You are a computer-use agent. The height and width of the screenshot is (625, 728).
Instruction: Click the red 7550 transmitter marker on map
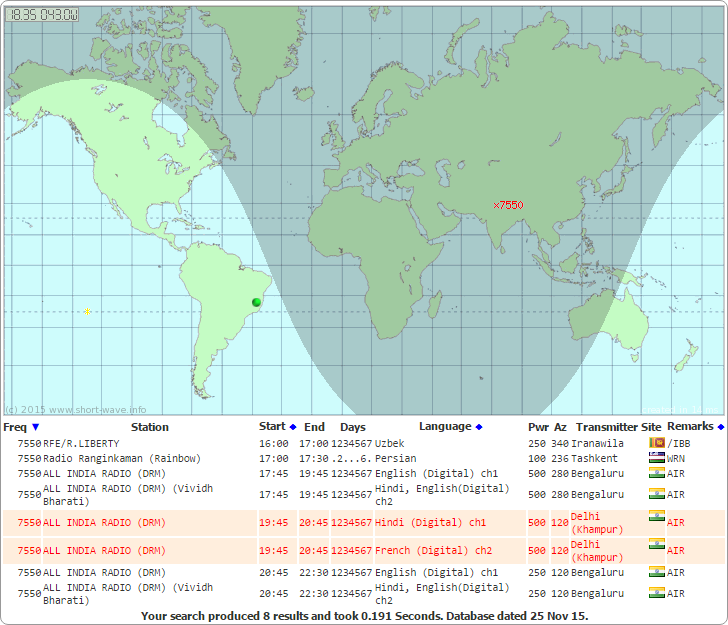coord(508,205)
